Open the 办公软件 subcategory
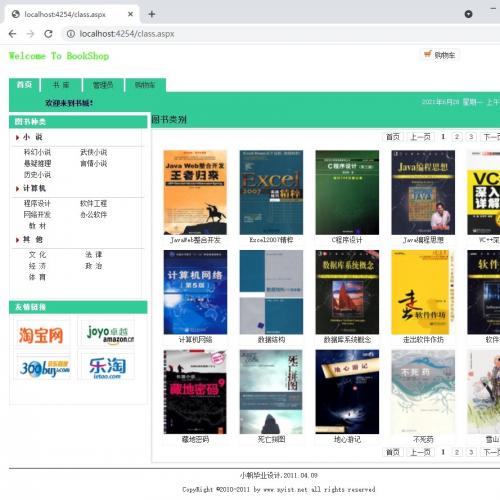 point(93,214)
